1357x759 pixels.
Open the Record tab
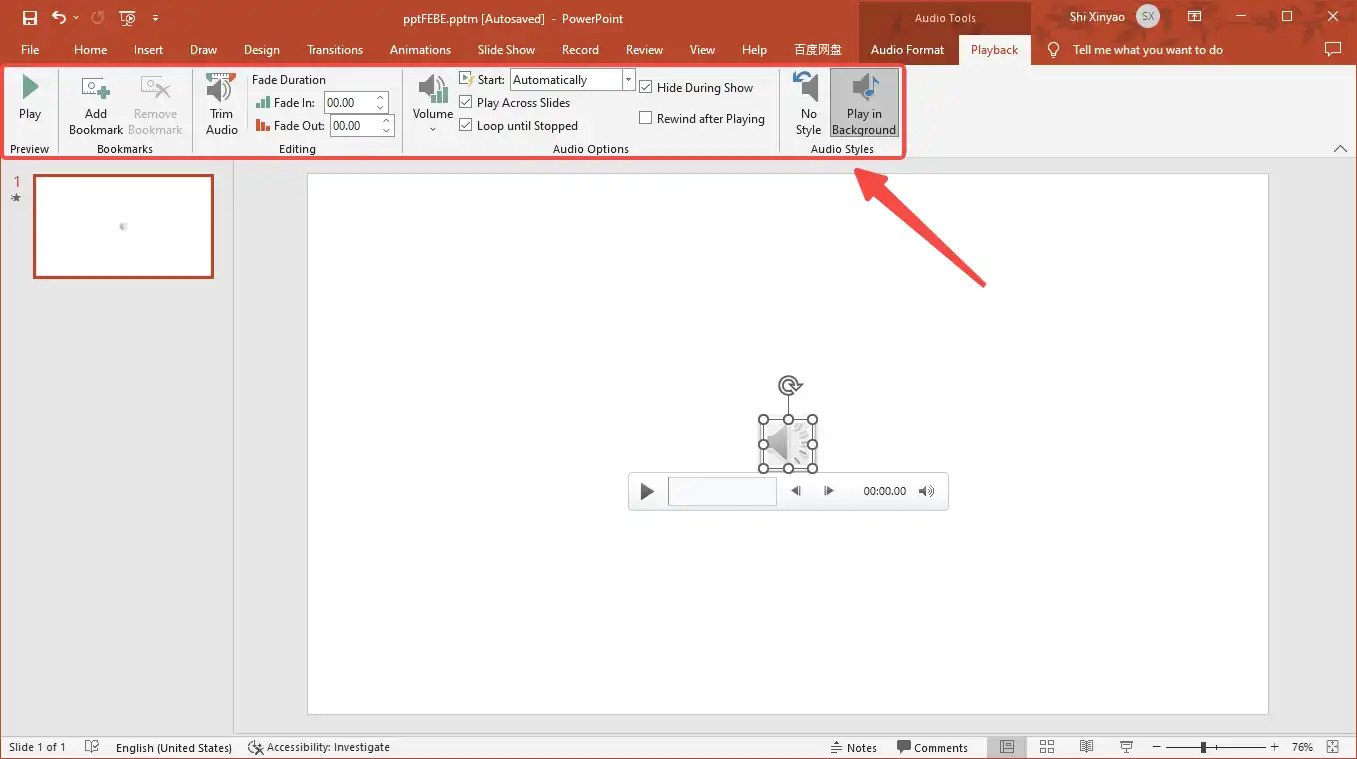pyautogui.click(x=580, y=50)
